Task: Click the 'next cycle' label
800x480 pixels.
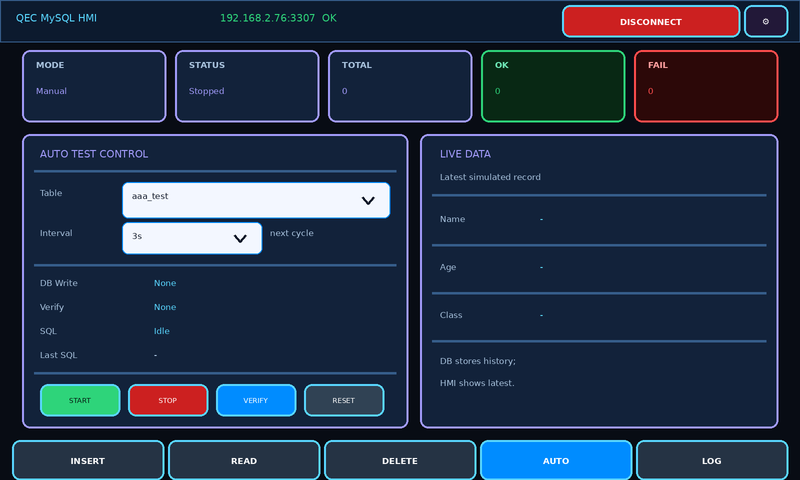Action: (x=292, y=233)
